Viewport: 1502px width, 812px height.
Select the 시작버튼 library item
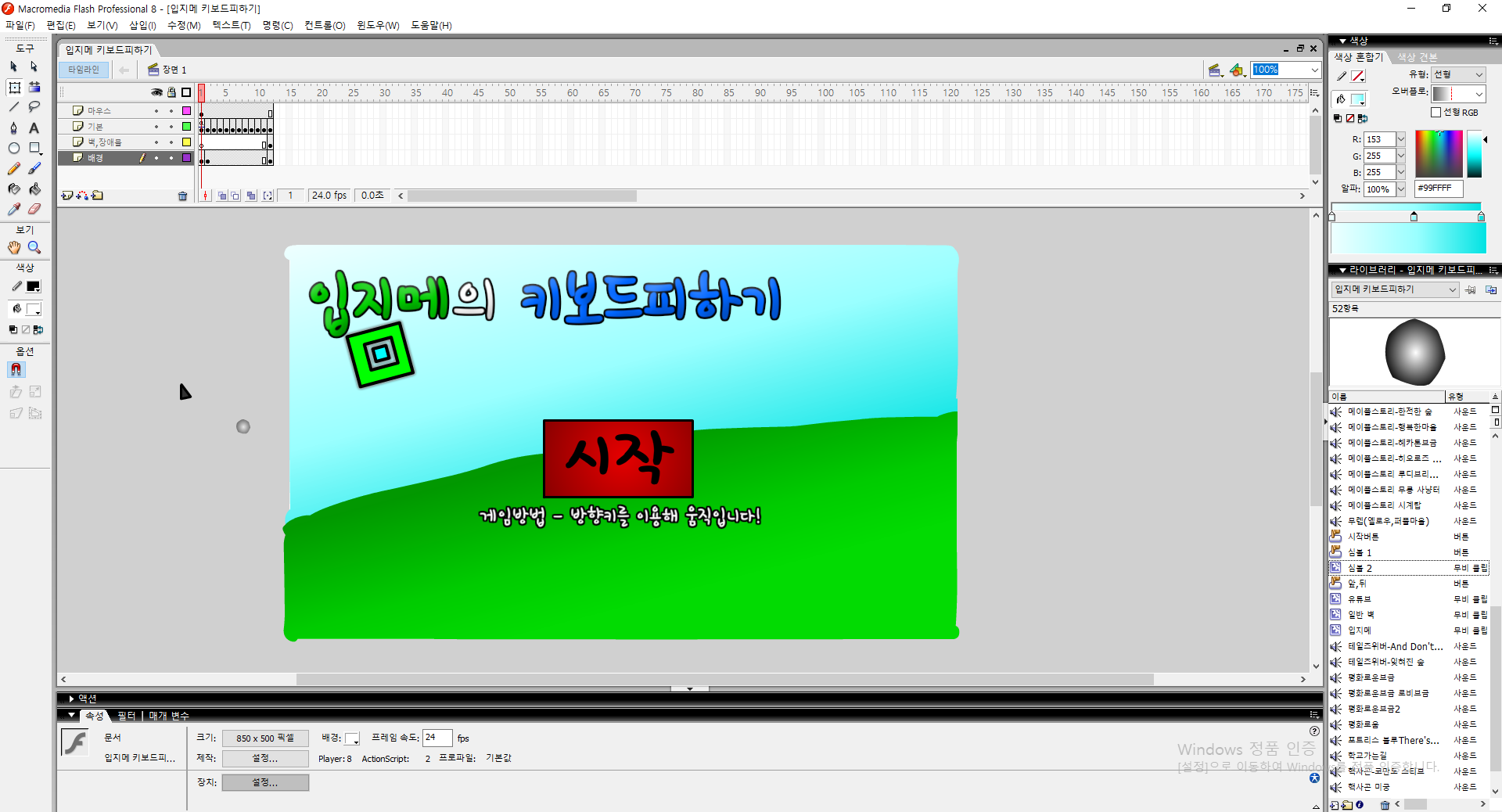pyautogui.click(x=1364, y=537)
